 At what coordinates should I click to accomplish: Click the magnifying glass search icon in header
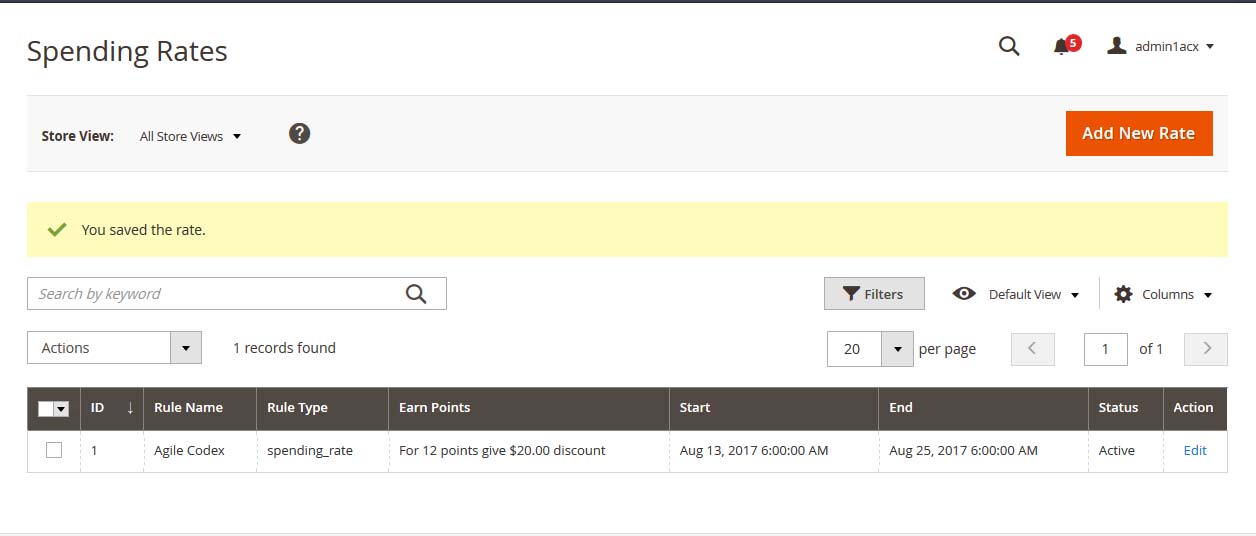click(1009, 46)
